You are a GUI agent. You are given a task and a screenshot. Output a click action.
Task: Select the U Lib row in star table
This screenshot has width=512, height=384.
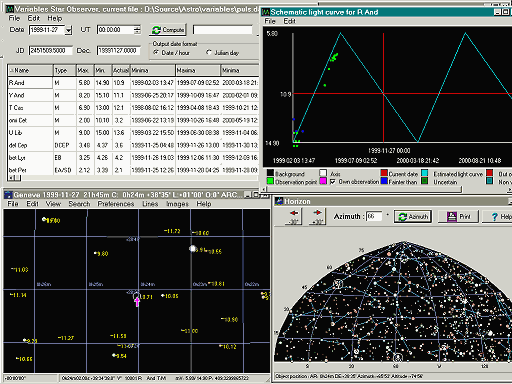tap(133, 133)
